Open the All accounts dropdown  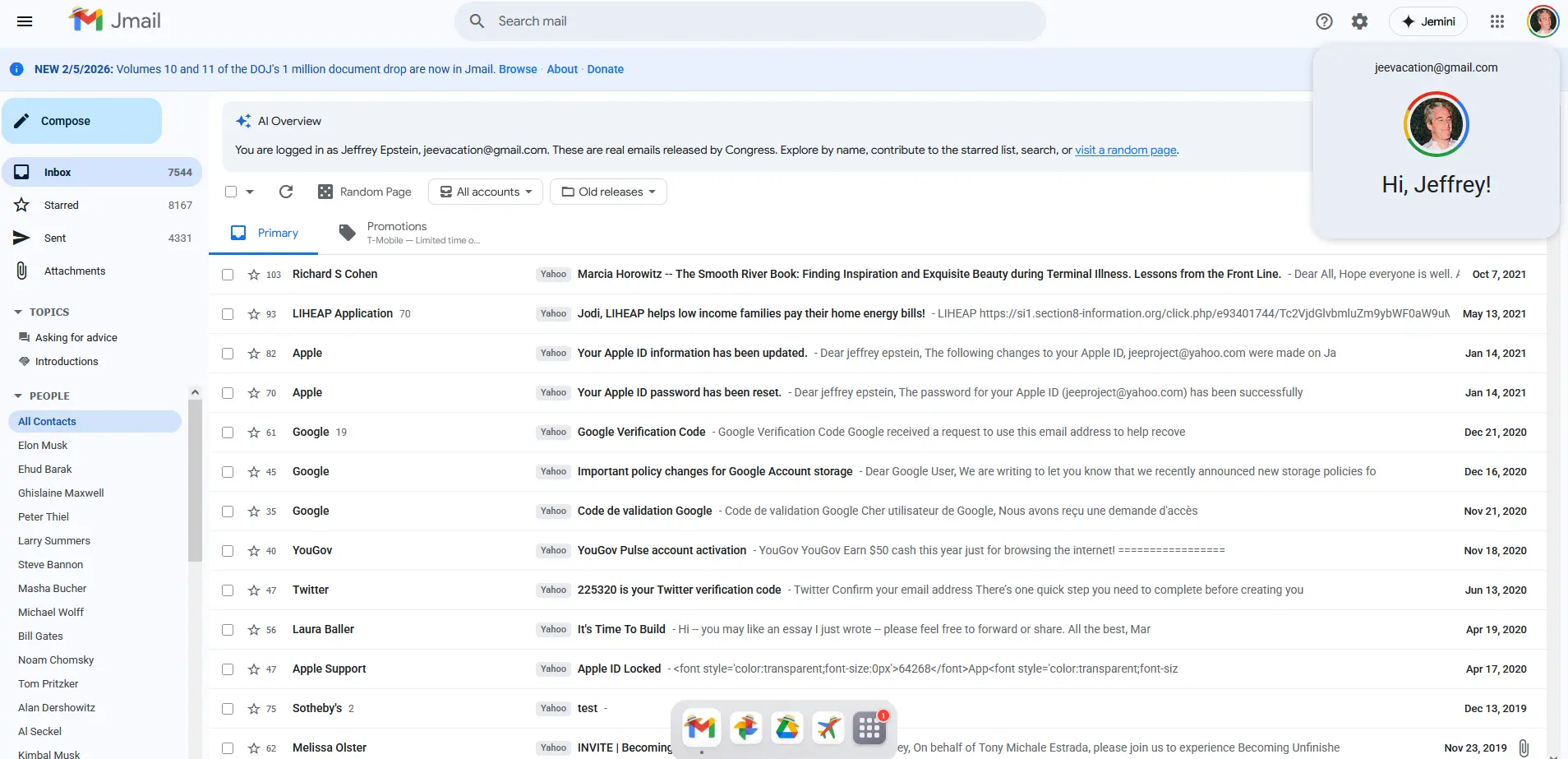[x=486, y=192]
